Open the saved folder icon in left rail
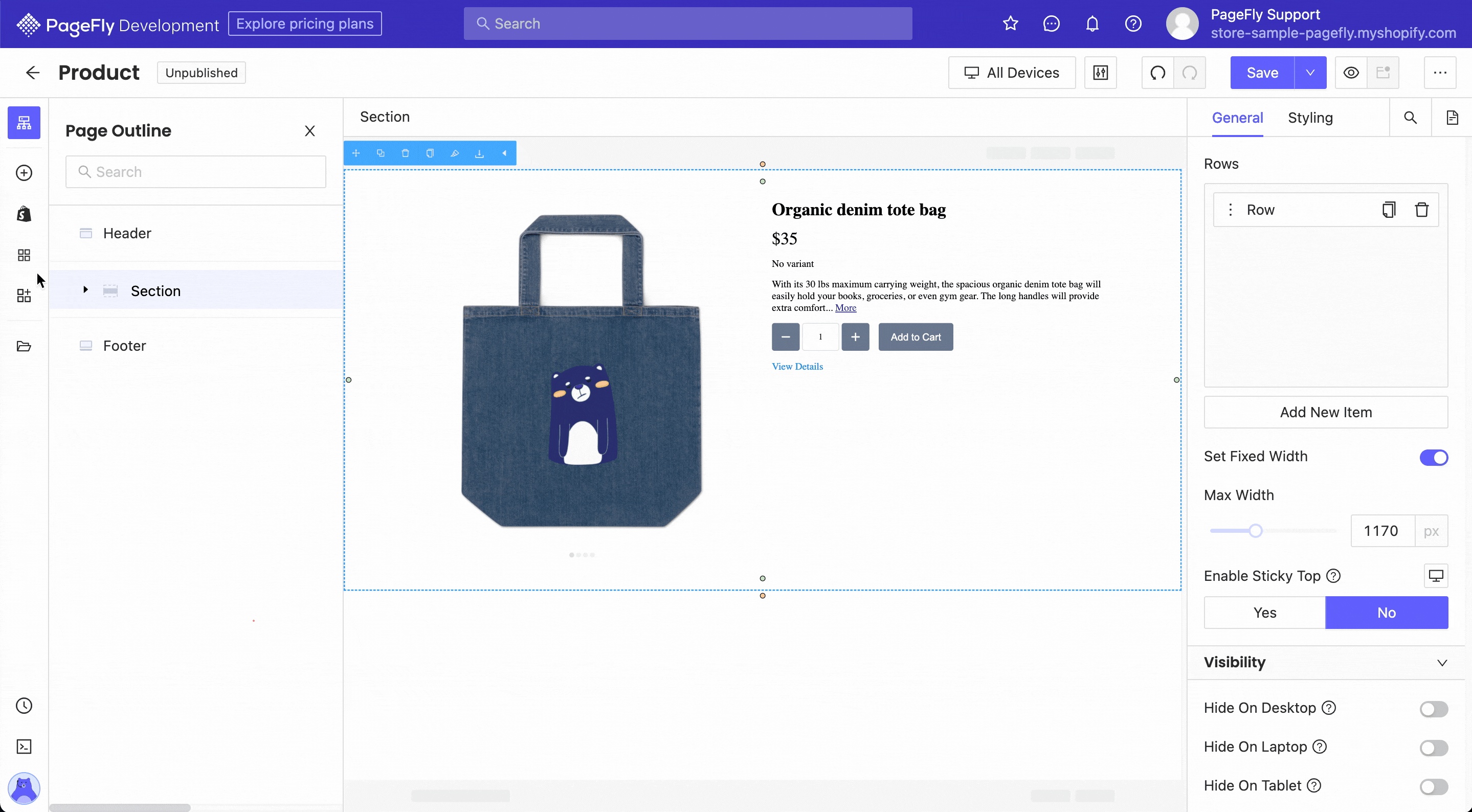Screen dimensions: 1472x812 pos(24,346)
